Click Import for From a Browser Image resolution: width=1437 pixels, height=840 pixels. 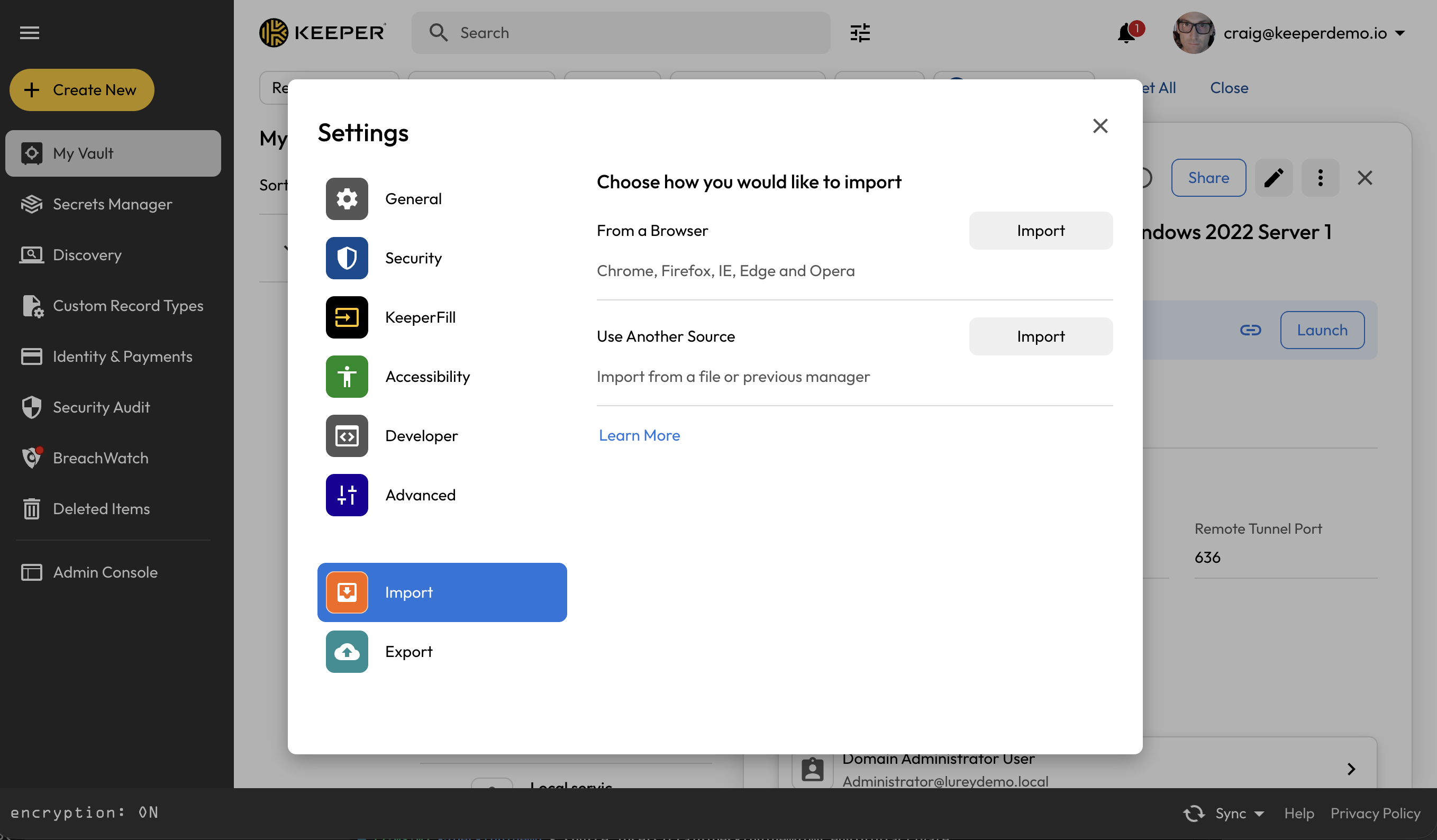(1040, 231)
